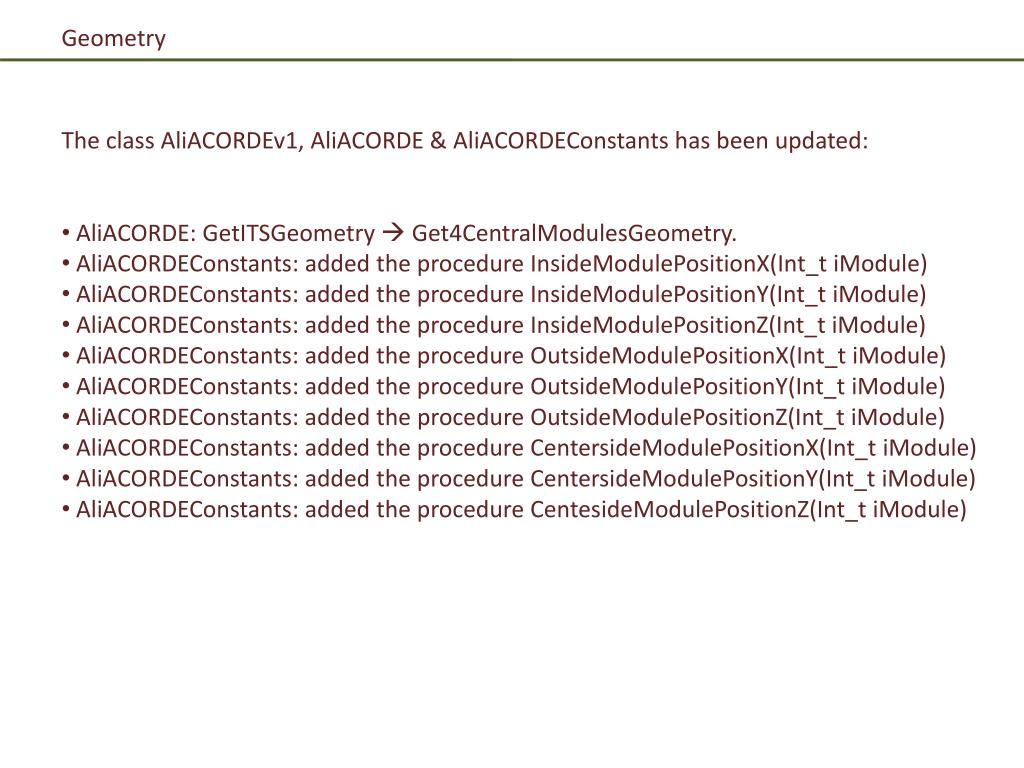This screenshot has height=768, width=1024.
Task: Click Get4CentralModulesGeometry text
Action: click(574, 233)
